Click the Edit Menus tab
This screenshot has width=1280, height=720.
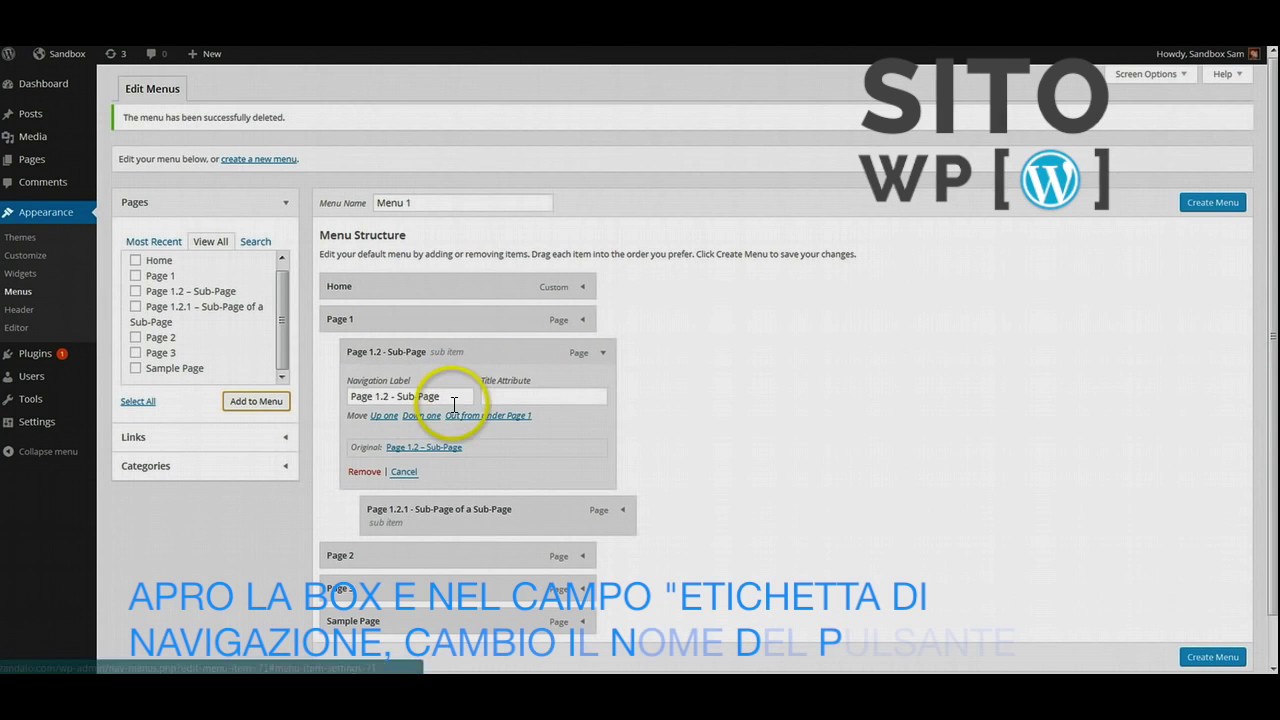coord(152,89)
